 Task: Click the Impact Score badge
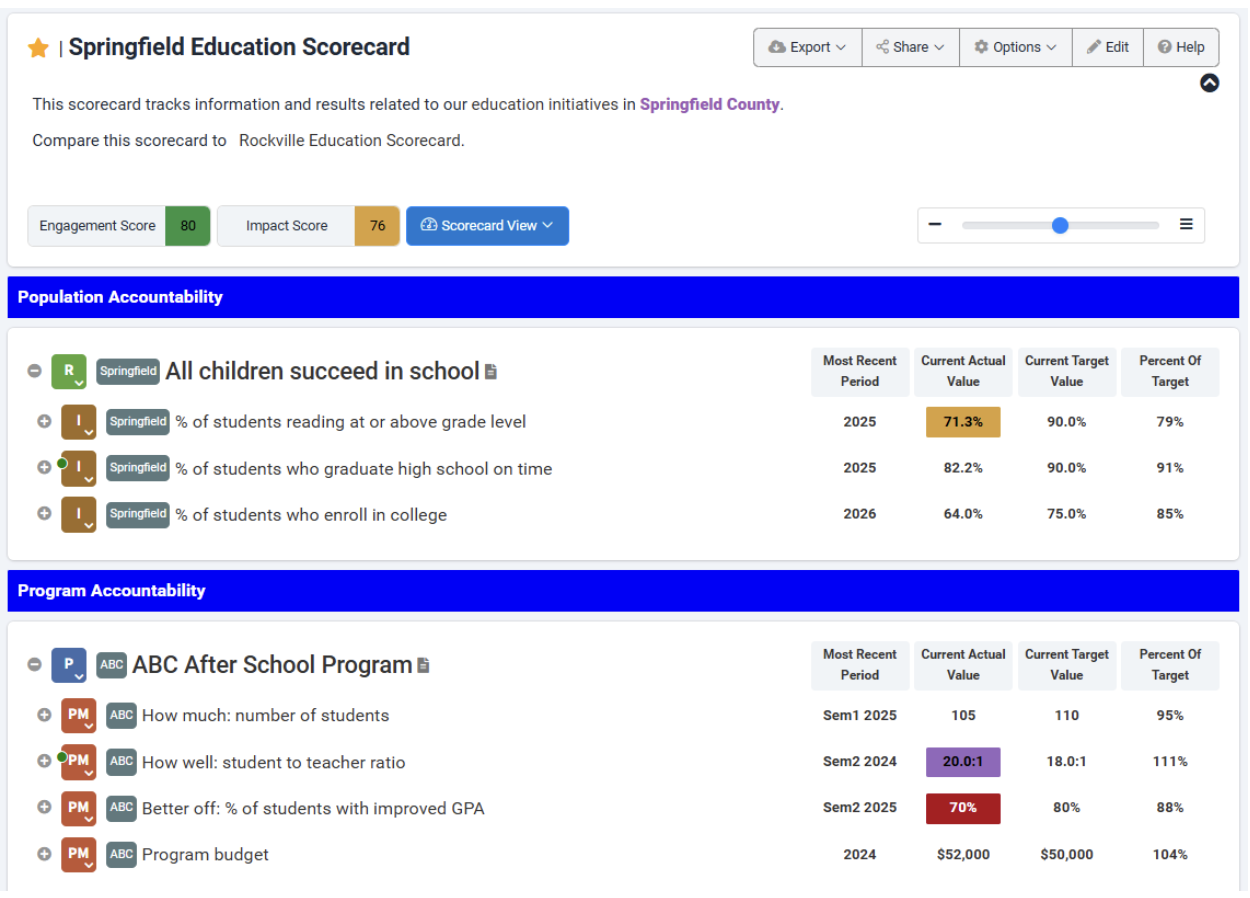tap(308, 226)
